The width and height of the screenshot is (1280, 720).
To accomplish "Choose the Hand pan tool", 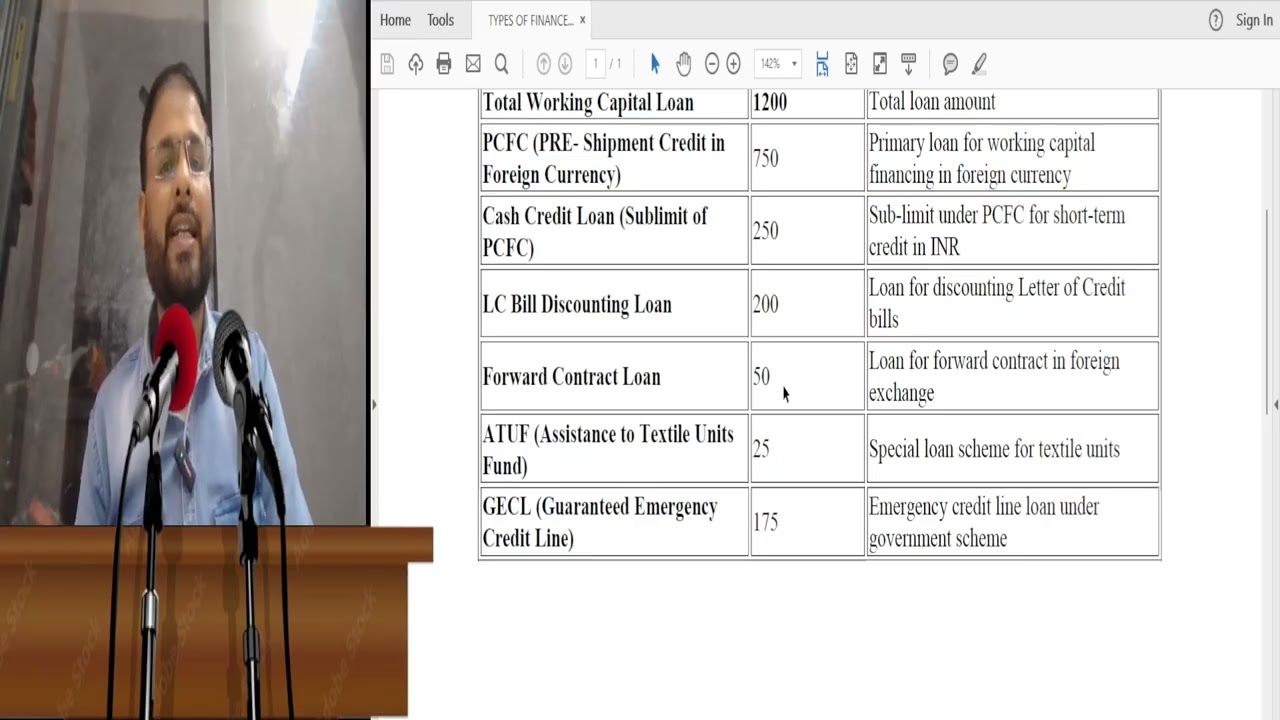I will (683, 64).
